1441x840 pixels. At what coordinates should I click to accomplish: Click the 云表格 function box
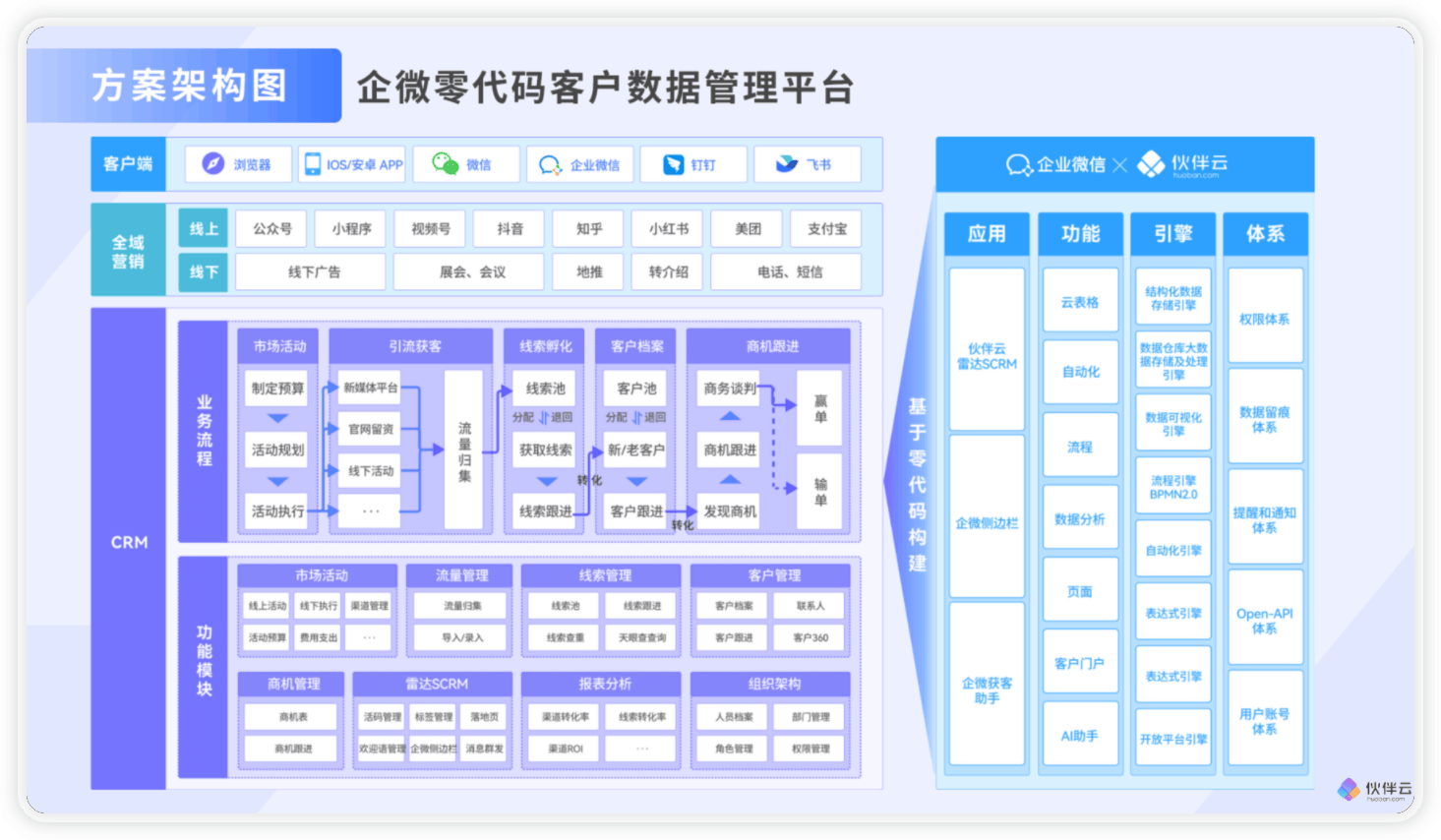click(1080, 301)
